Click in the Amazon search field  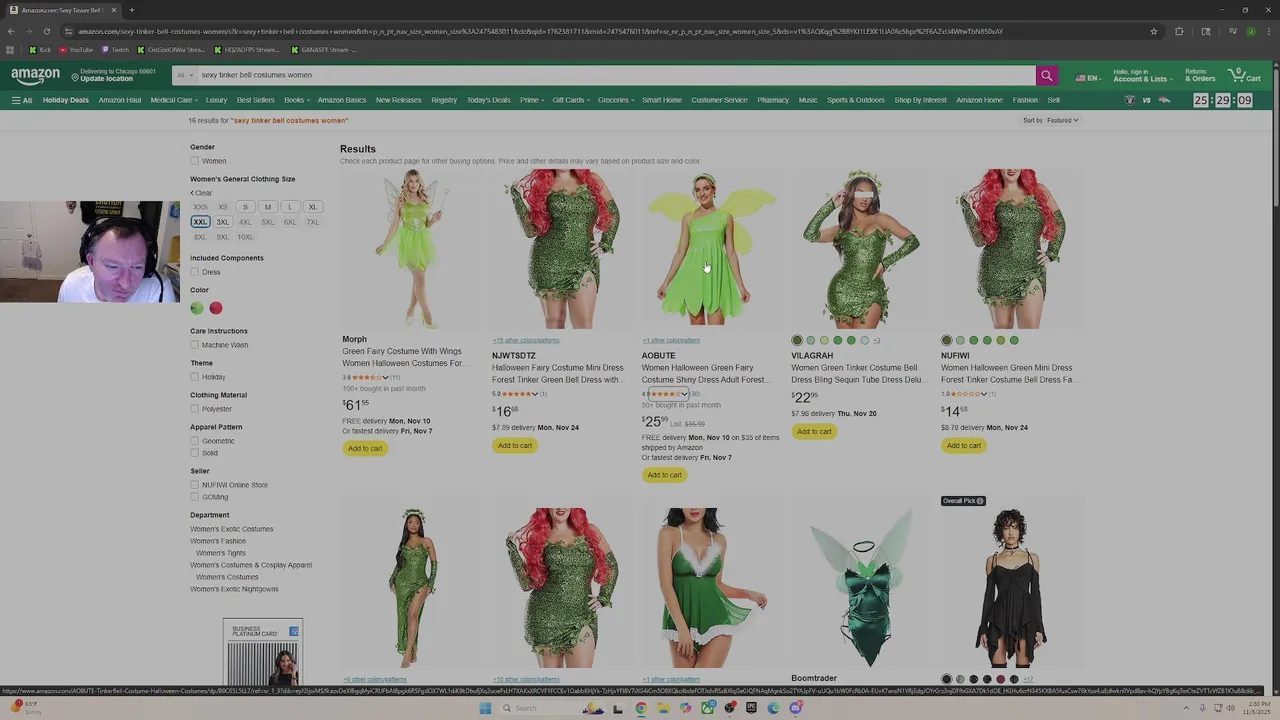[615, 75]
